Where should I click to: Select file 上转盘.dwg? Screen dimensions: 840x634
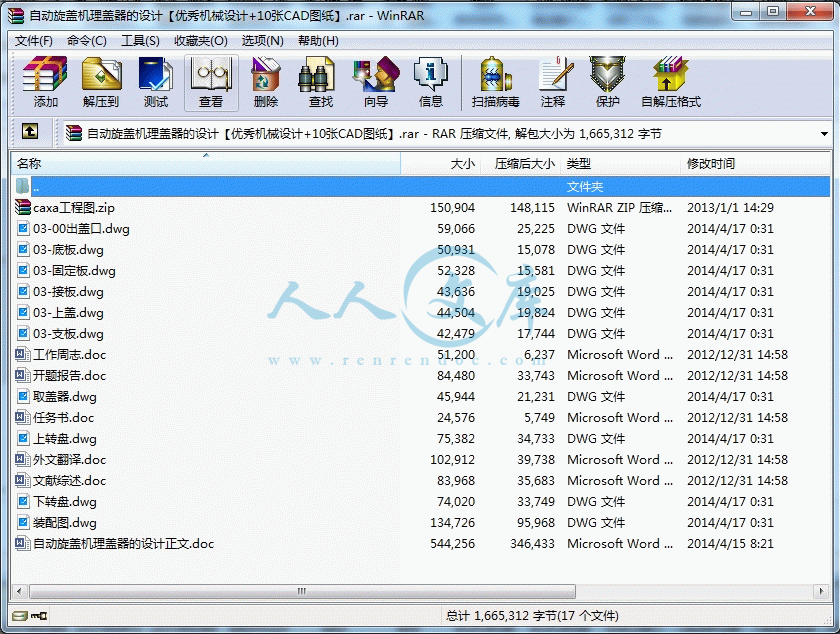tap(65, 438)
